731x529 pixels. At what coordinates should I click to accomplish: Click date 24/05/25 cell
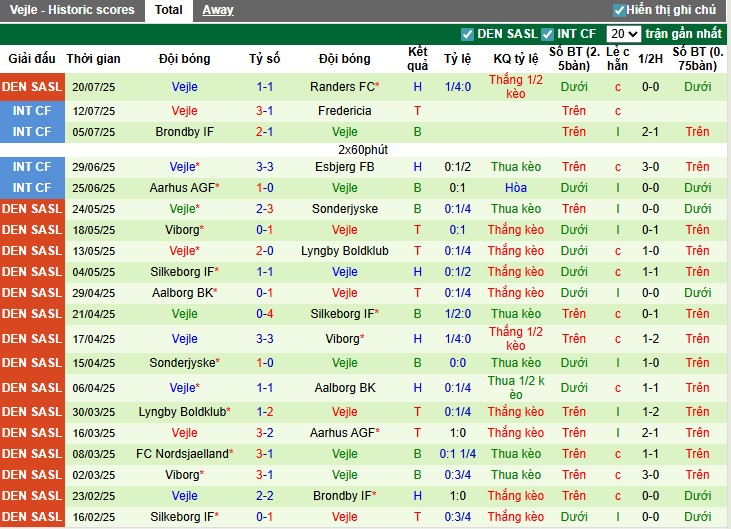pyautogui.click(x=94, y=209)
